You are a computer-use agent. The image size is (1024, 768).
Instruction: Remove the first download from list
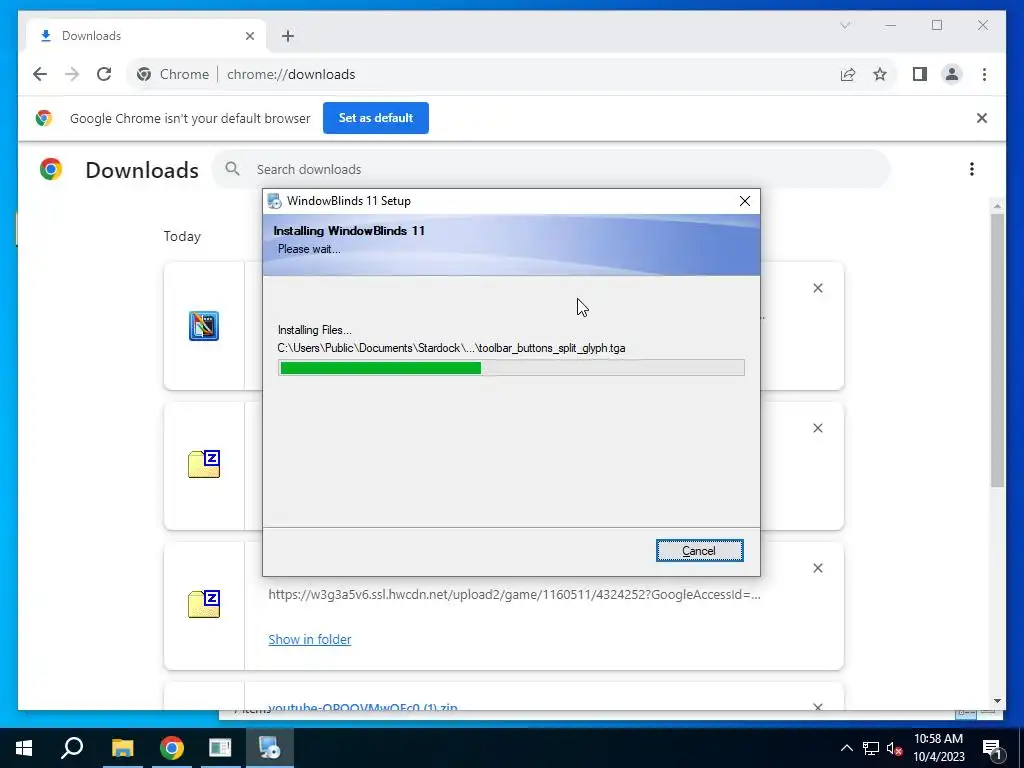818,288
